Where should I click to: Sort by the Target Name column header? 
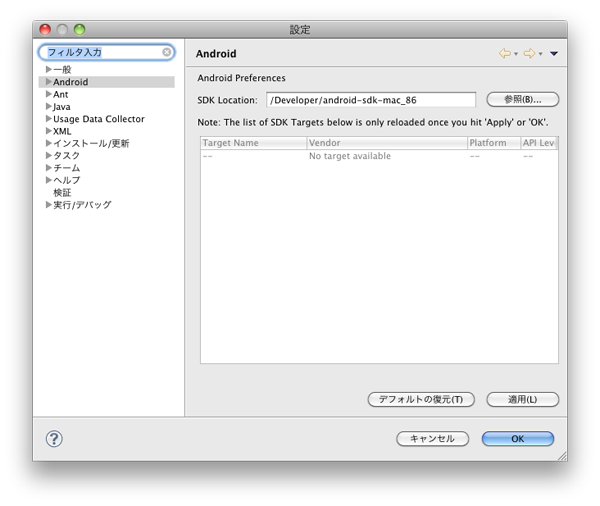[x=254, y=143]
